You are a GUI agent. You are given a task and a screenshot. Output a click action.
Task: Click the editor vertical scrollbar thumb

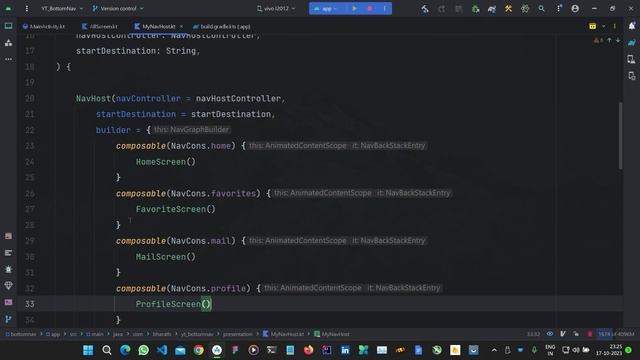tap(621, 136)
